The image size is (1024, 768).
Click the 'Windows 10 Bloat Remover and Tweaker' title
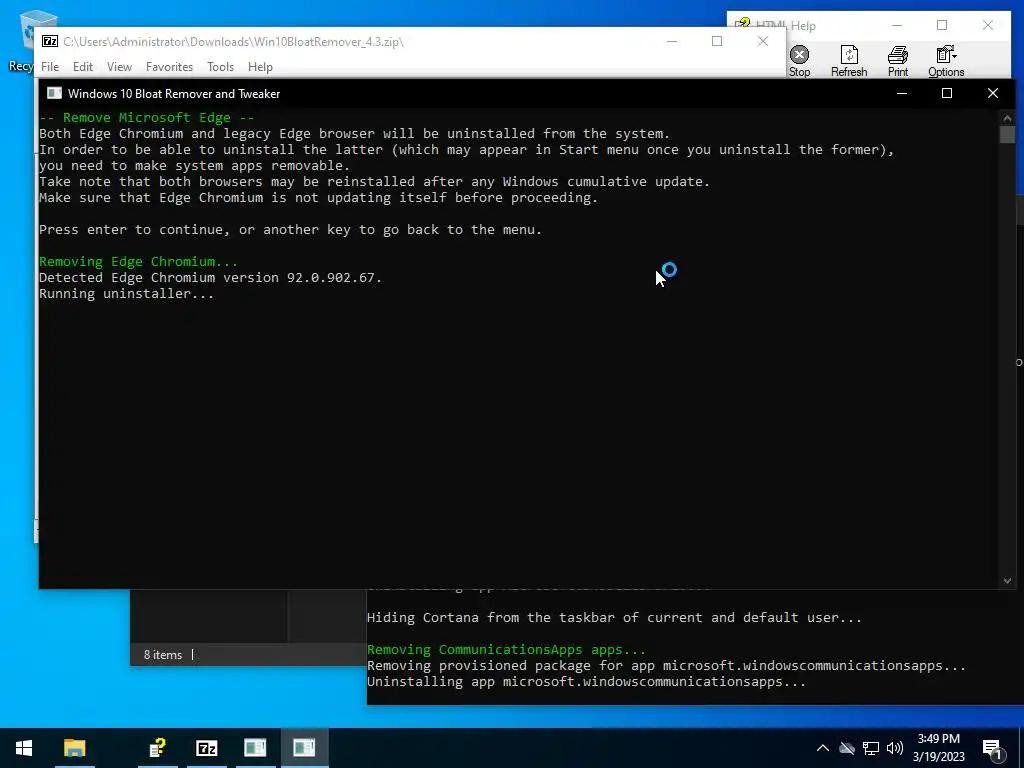tap(174, 93)
